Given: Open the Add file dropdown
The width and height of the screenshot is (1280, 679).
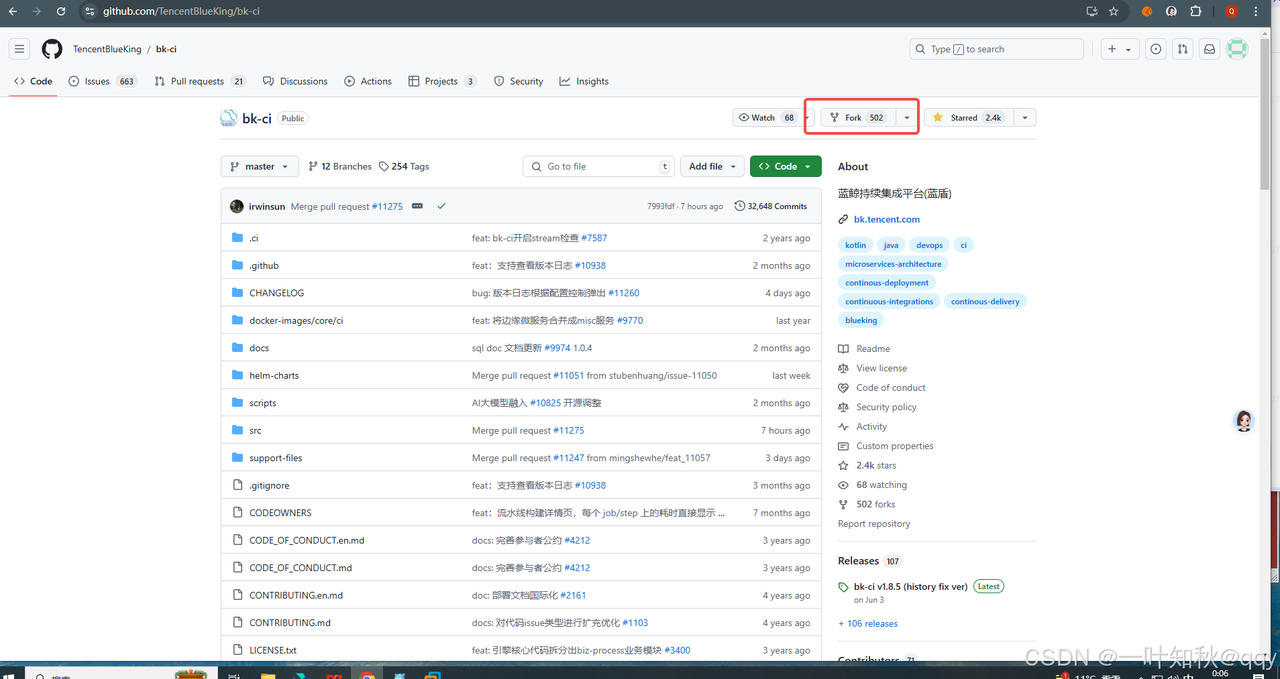Looking at the screenshot, I should [x=713, y=167].
